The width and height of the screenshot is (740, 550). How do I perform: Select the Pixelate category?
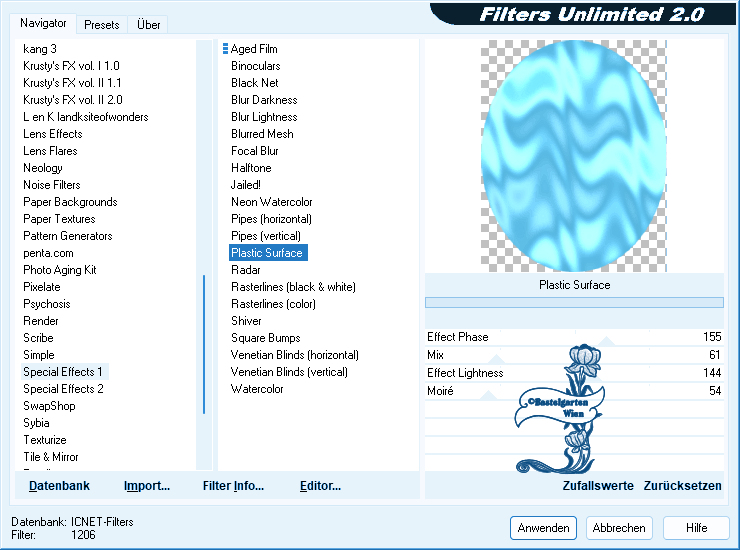[x=42, y=287]
